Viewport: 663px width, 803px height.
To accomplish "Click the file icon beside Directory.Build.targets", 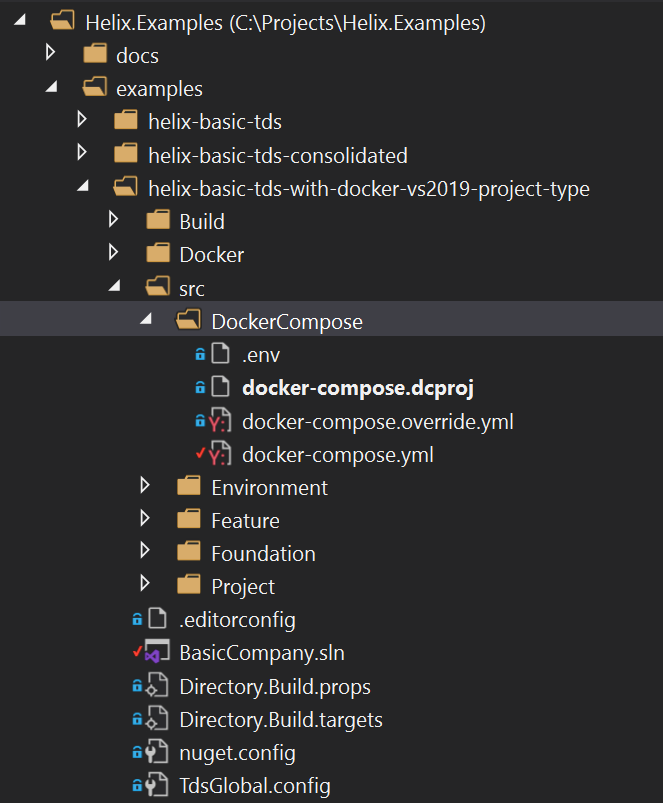I will [157, 719].
